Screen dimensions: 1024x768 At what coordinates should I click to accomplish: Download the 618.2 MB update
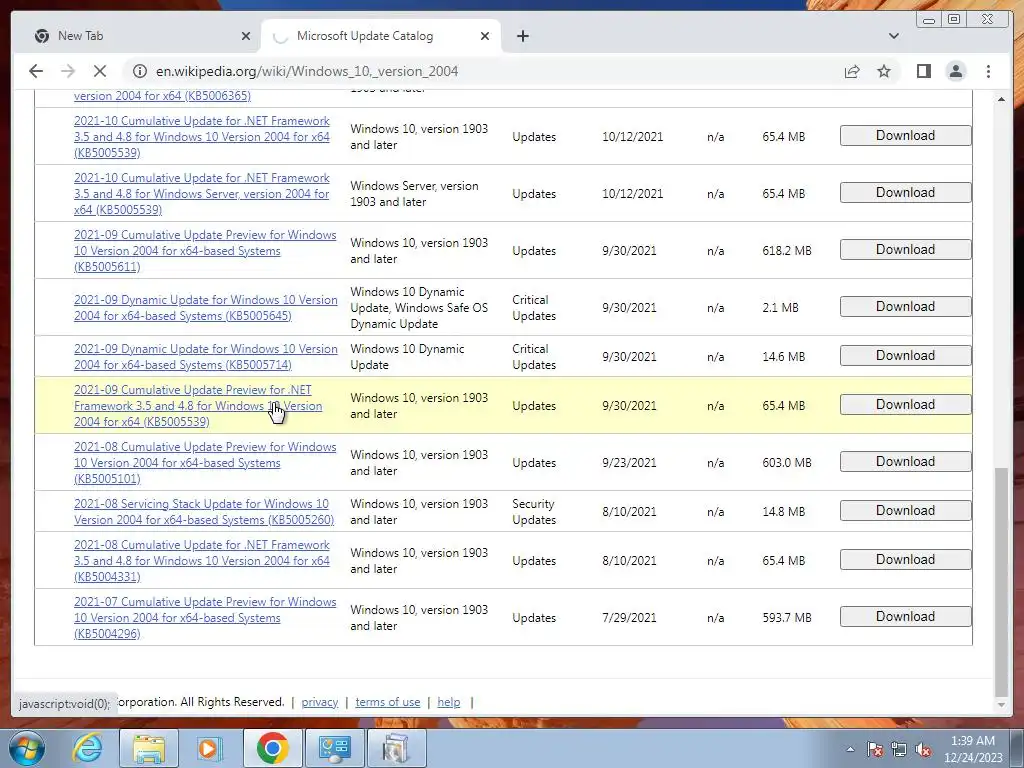[905, 249]
